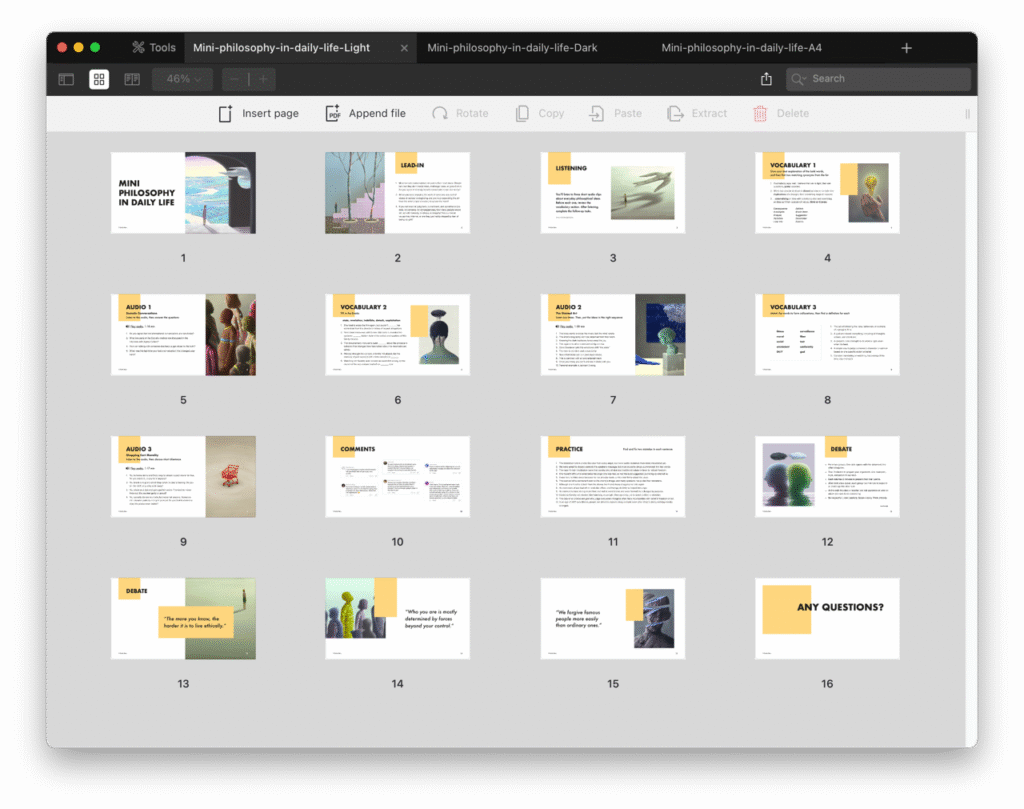The image size is (1024, 809).
Task: Click the Copy pages icon
Action: (522, 114)
